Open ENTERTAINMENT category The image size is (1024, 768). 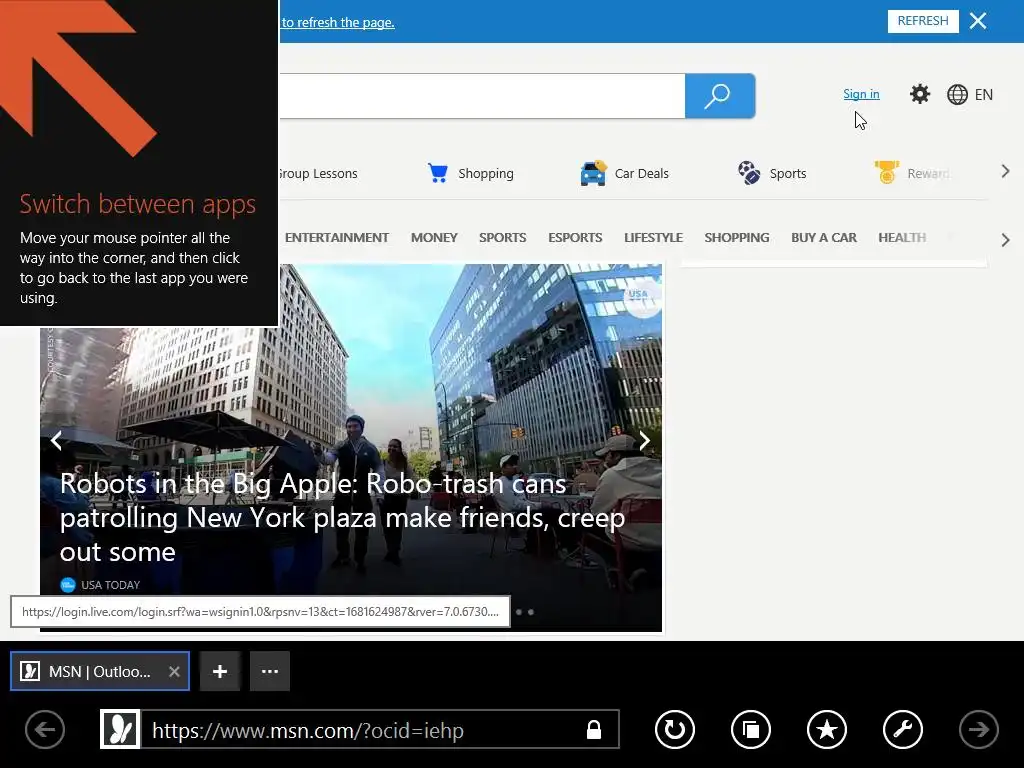click(337, 238)
